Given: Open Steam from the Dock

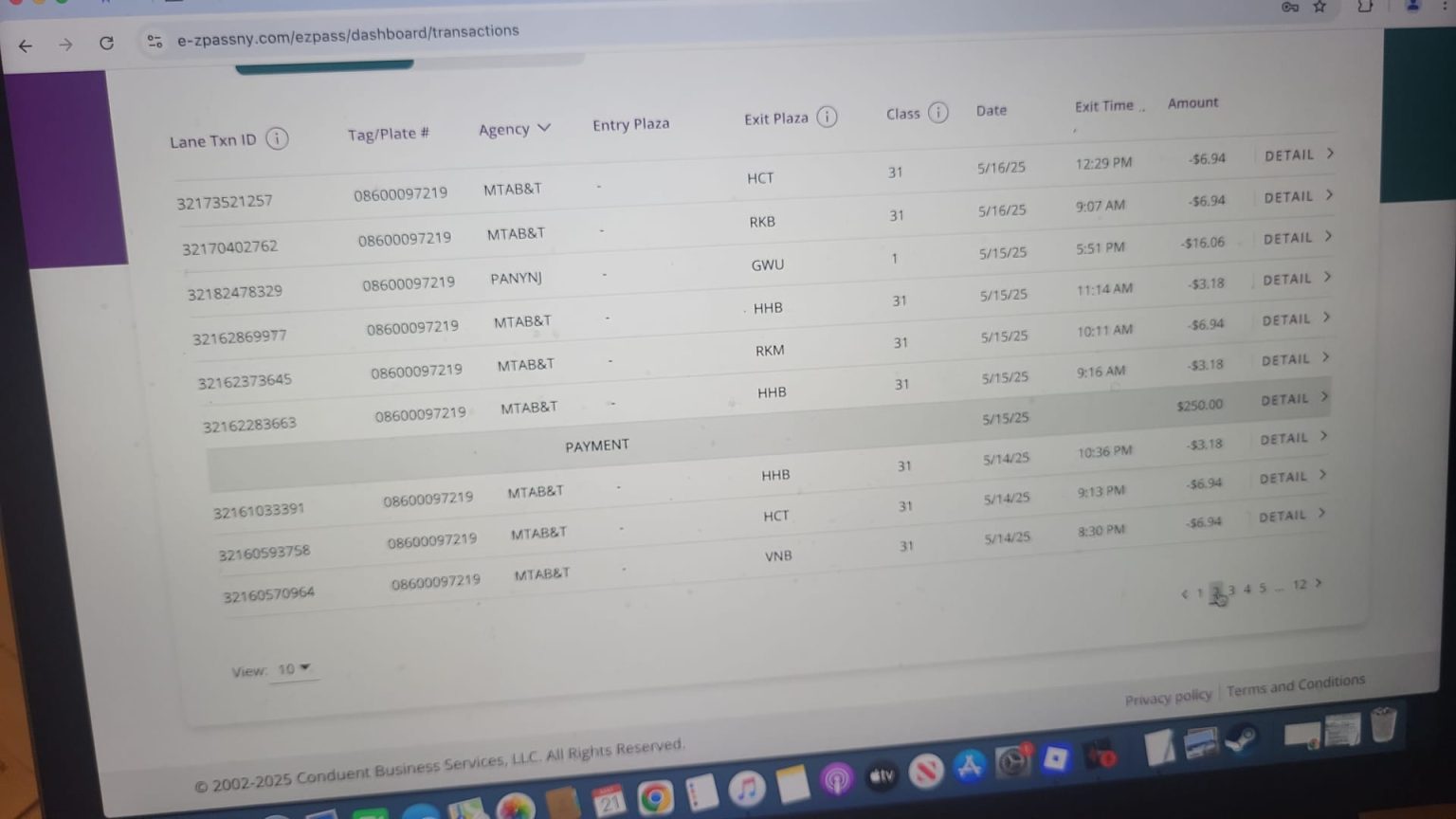Looking at the screenshot, I should tap(1242, 739).
